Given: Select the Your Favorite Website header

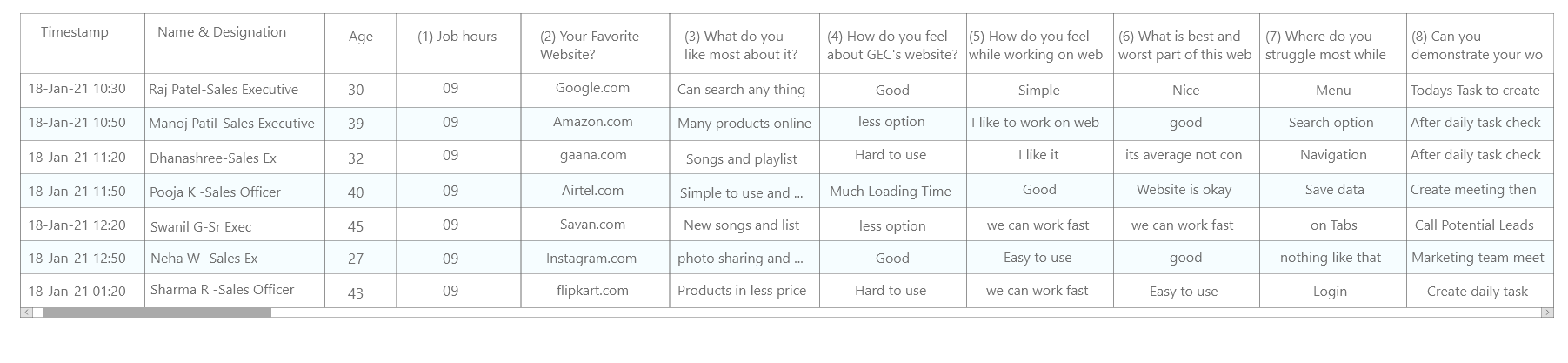Looking at the screenshot, I should coord(595,44).
